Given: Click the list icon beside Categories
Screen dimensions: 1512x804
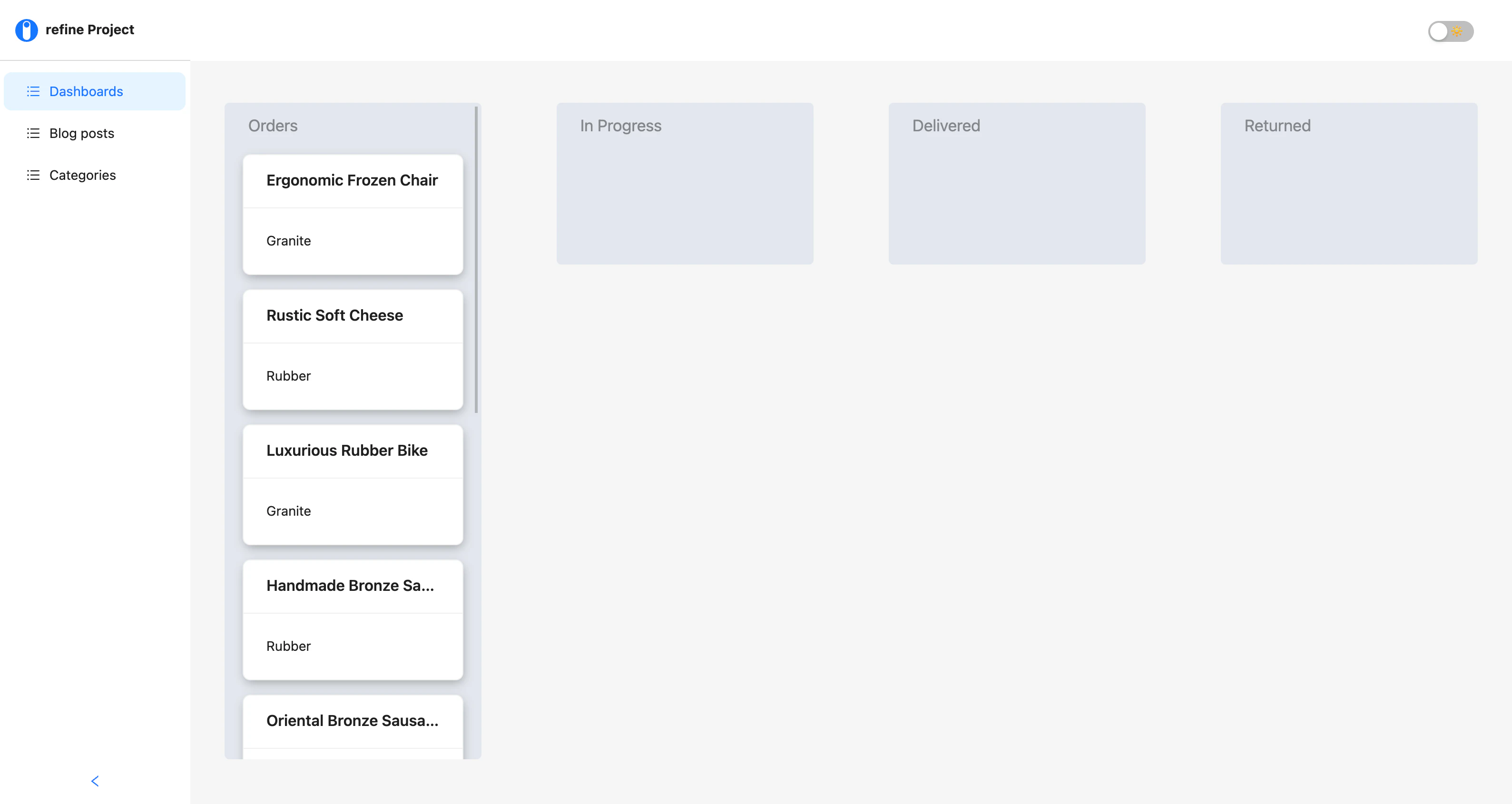Looking at the screenshot, I should 33,175.
